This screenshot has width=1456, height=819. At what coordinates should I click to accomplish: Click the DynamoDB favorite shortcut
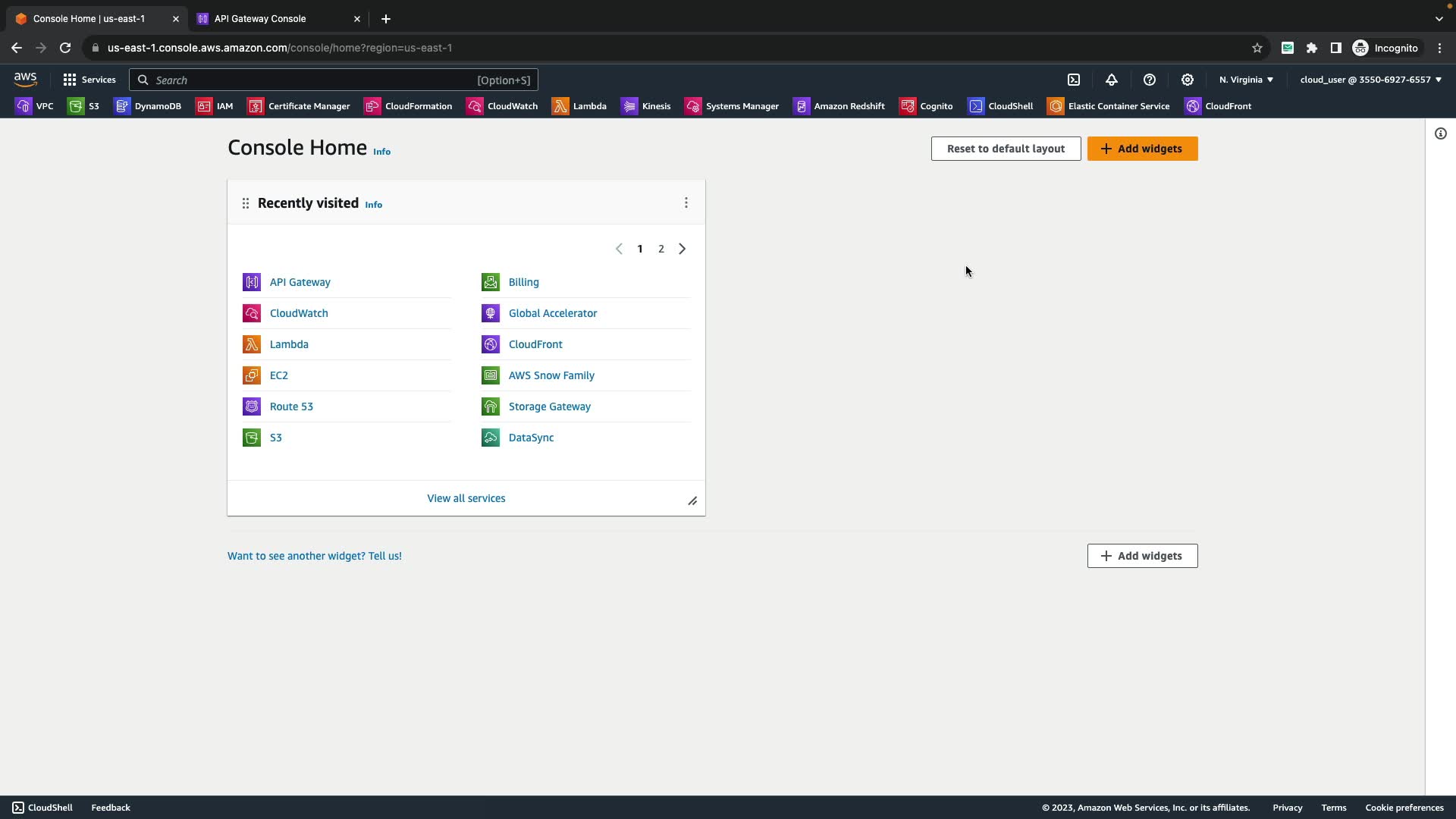tap(148, 106)
